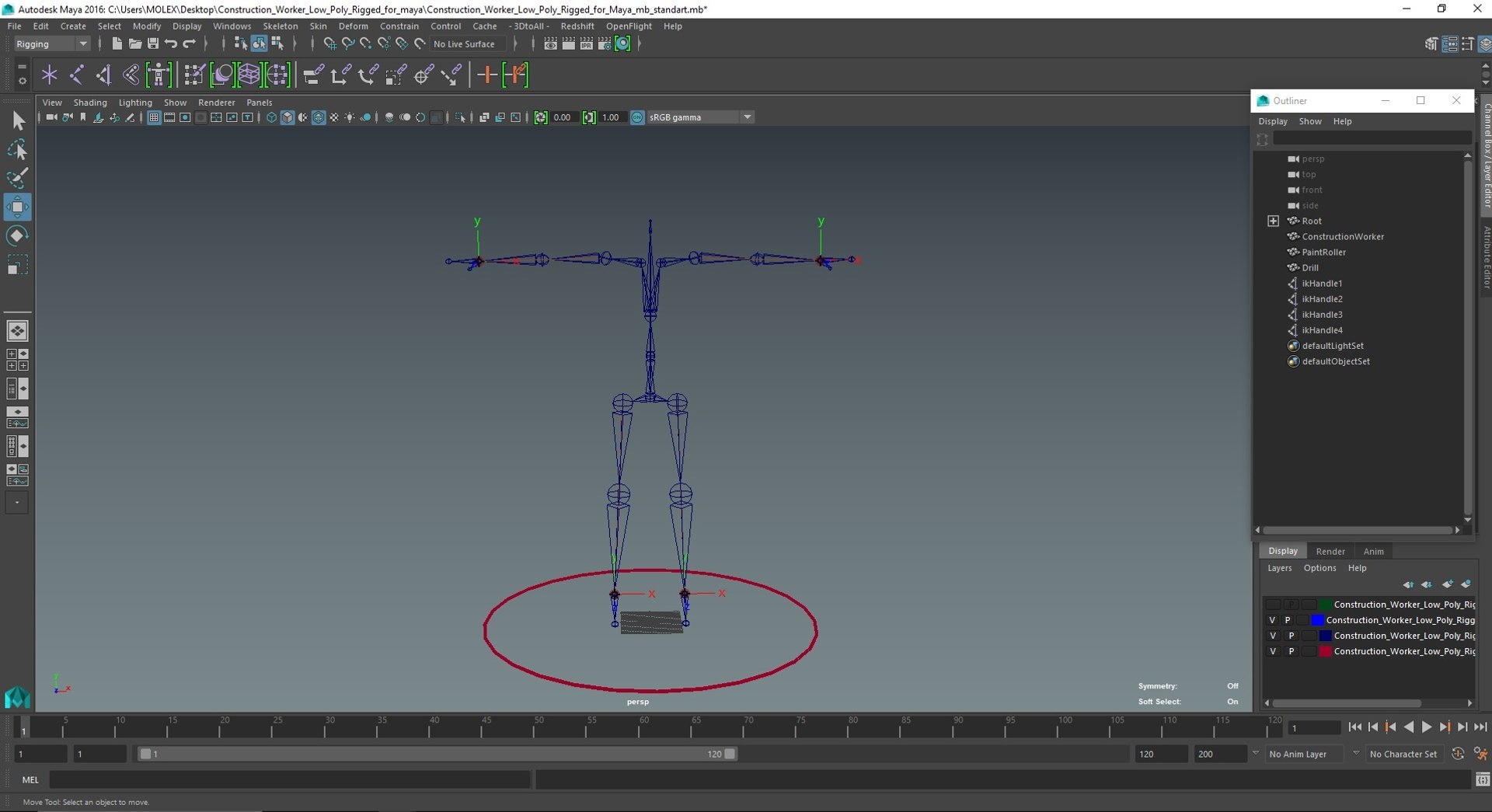Toggle visibility of the red layer
This screenshot has height=812, width=1492.
tap(1272, 651)
